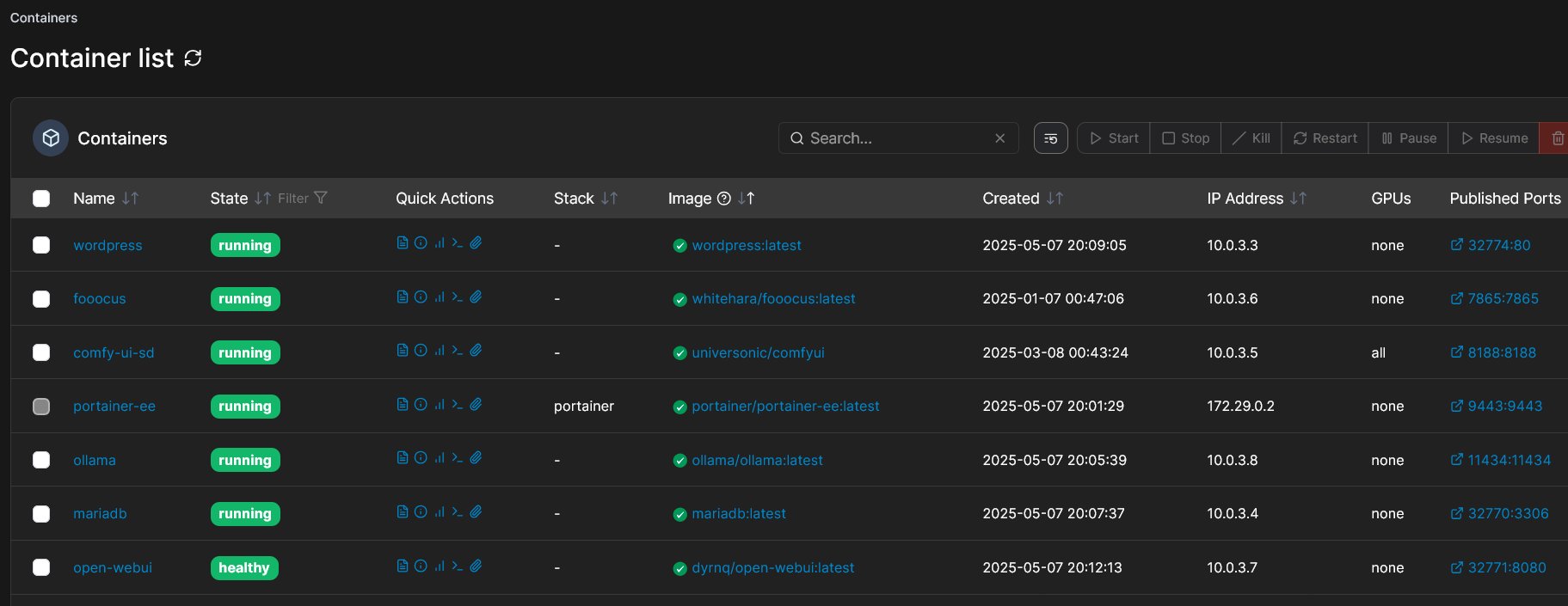1568x606 pixels.
Task: Open logs for the fooocus container
Action: click(x=402, y=297)
